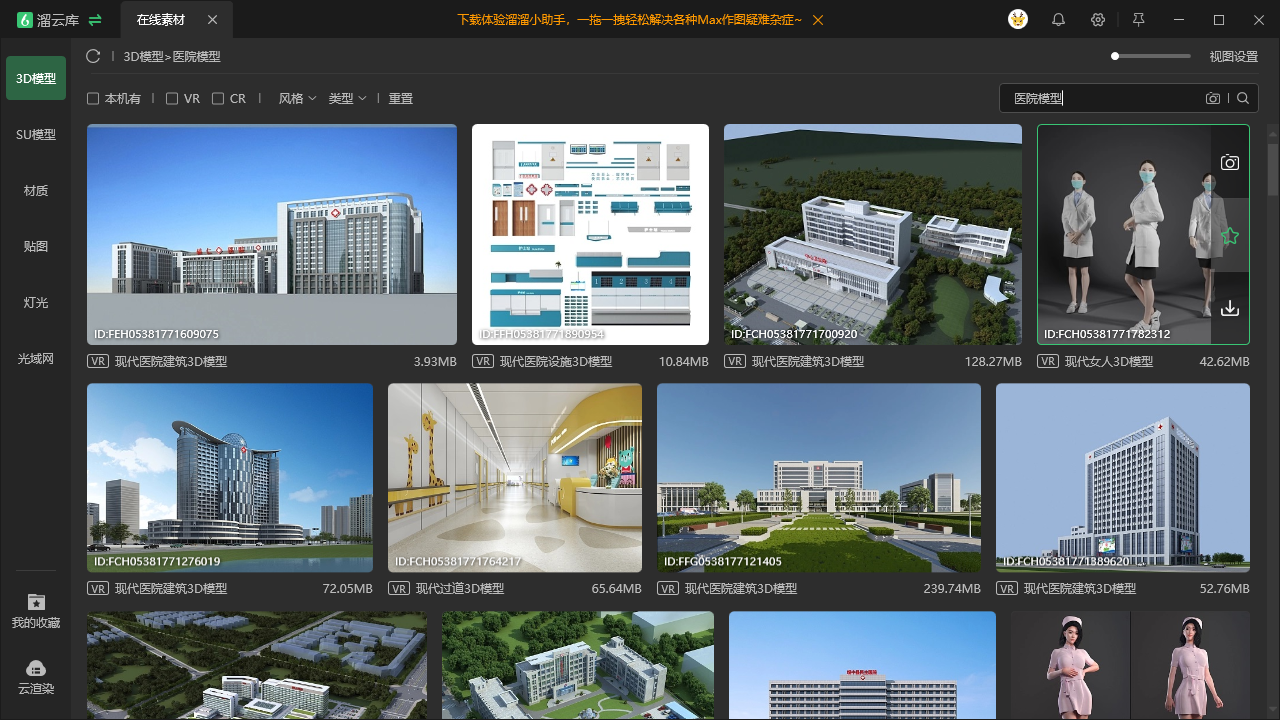Open thumbnail ID:FCH05381771700920

[x=873, y=234]
